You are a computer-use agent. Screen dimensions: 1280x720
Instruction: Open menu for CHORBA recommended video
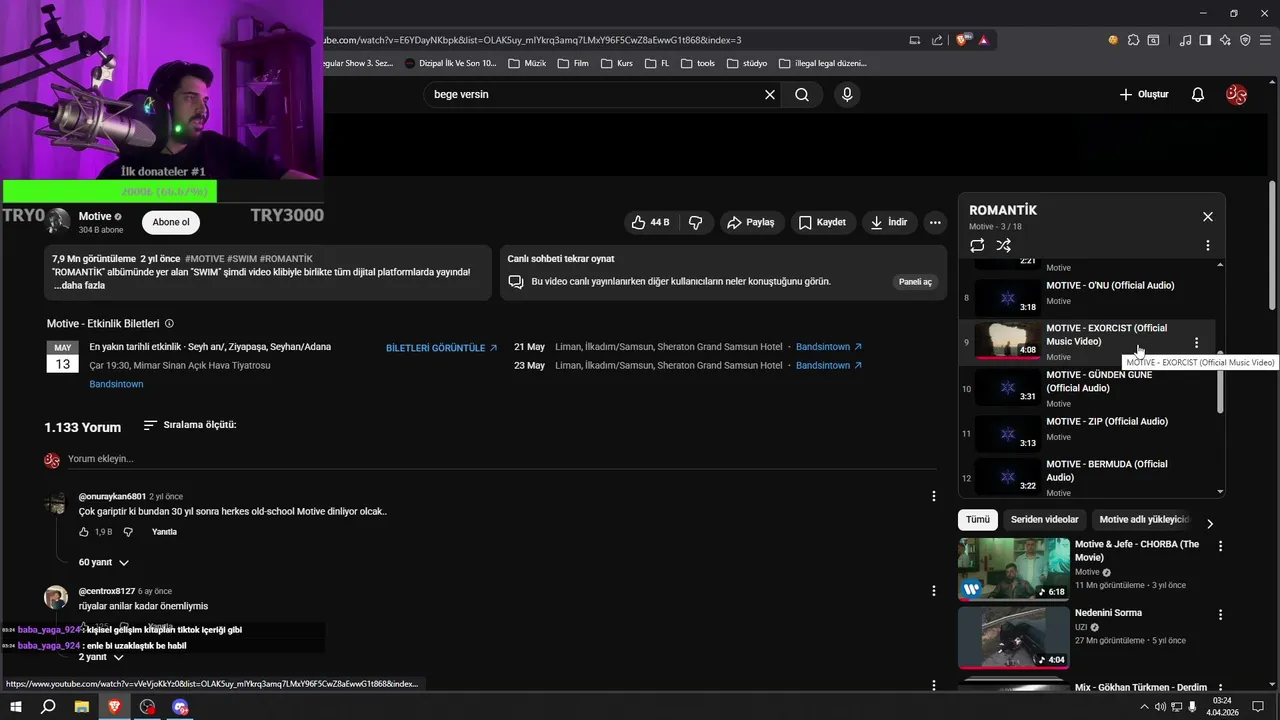coord(1220,546)
